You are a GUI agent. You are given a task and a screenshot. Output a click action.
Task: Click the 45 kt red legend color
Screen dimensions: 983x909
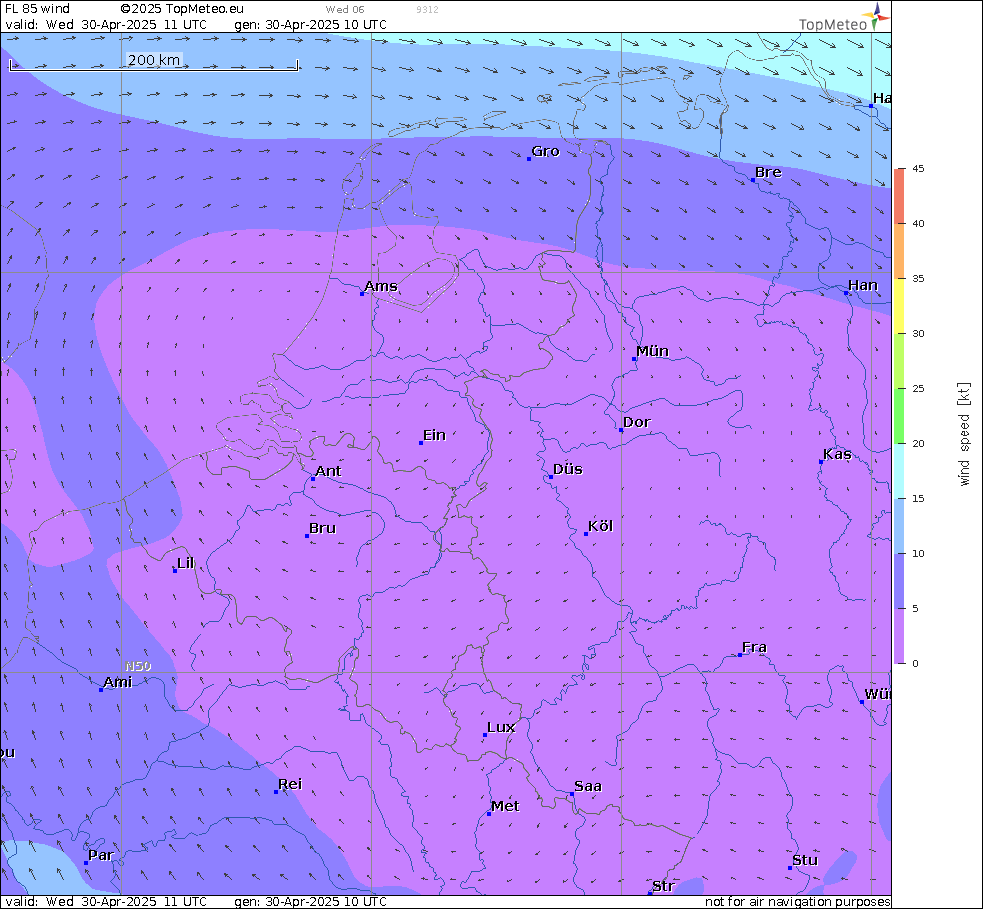(900, 196)
